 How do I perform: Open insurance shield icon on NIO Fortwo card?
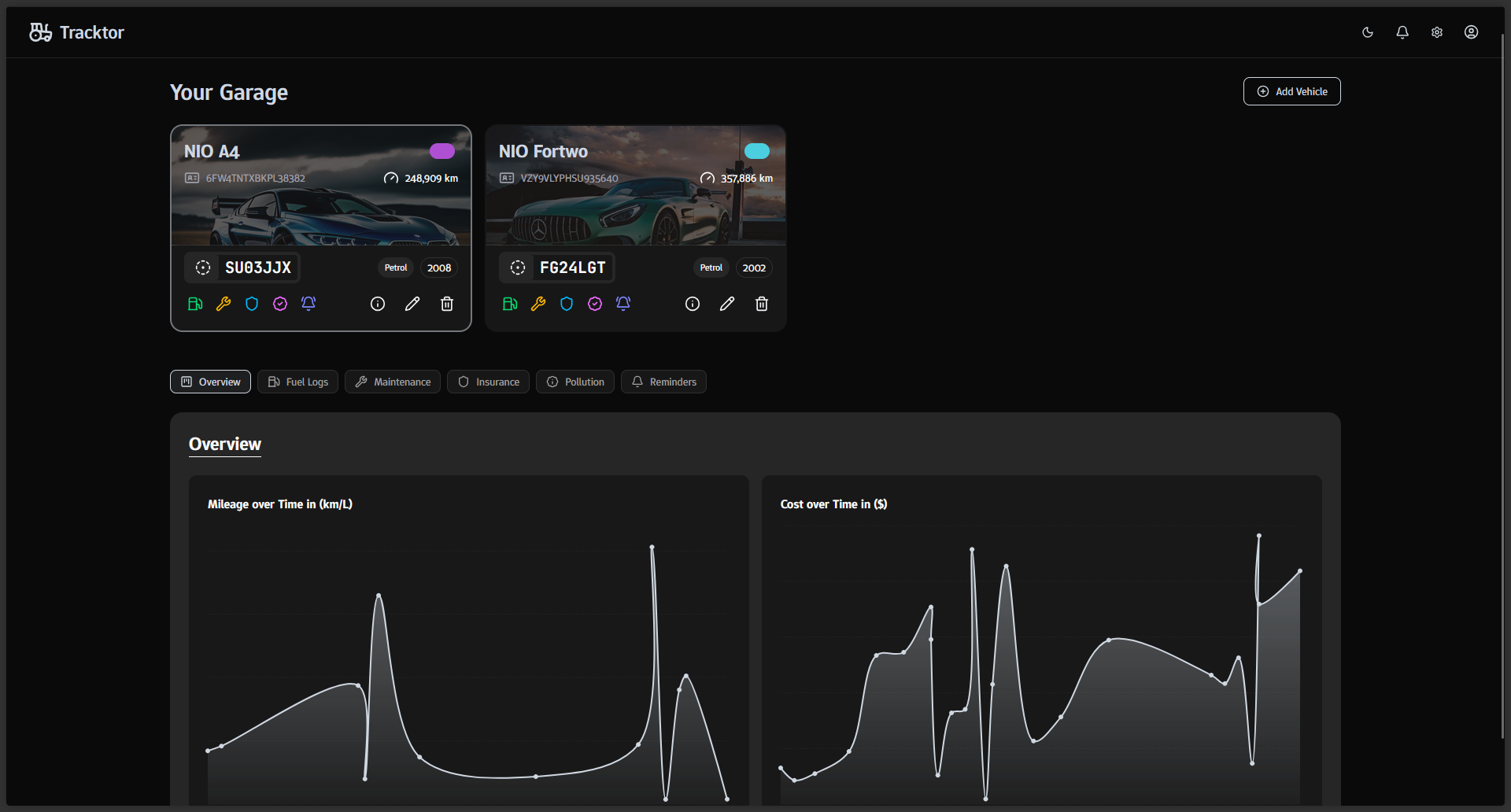click(x=567, y=304)
